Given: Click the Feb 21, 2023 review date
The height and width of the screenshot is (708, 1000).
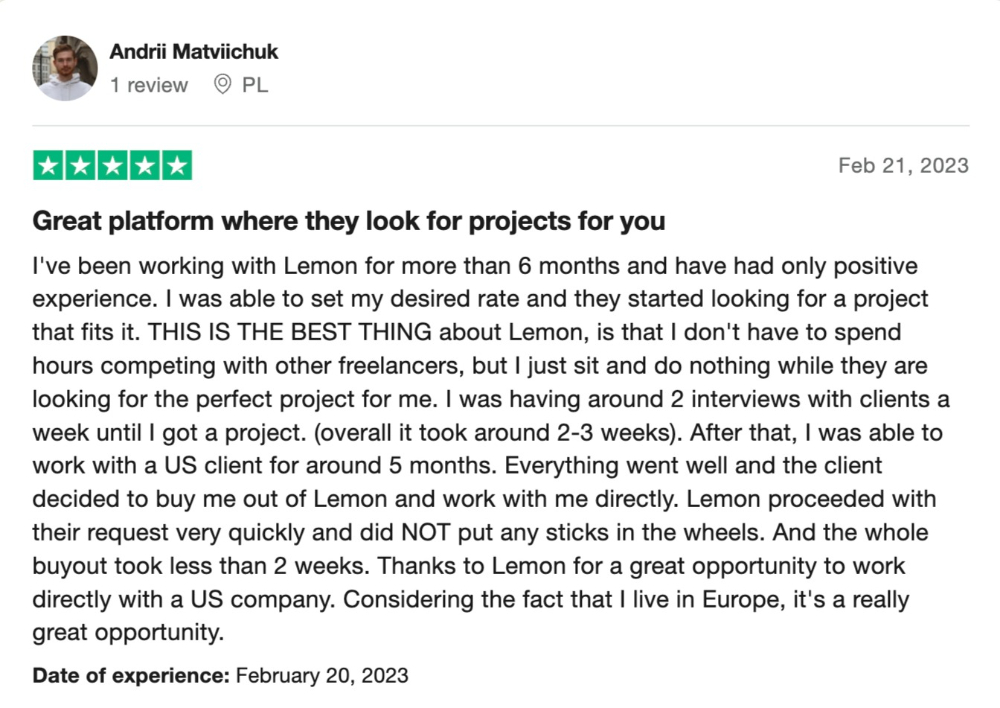Looking at the screenshot, I should (904, 165).
